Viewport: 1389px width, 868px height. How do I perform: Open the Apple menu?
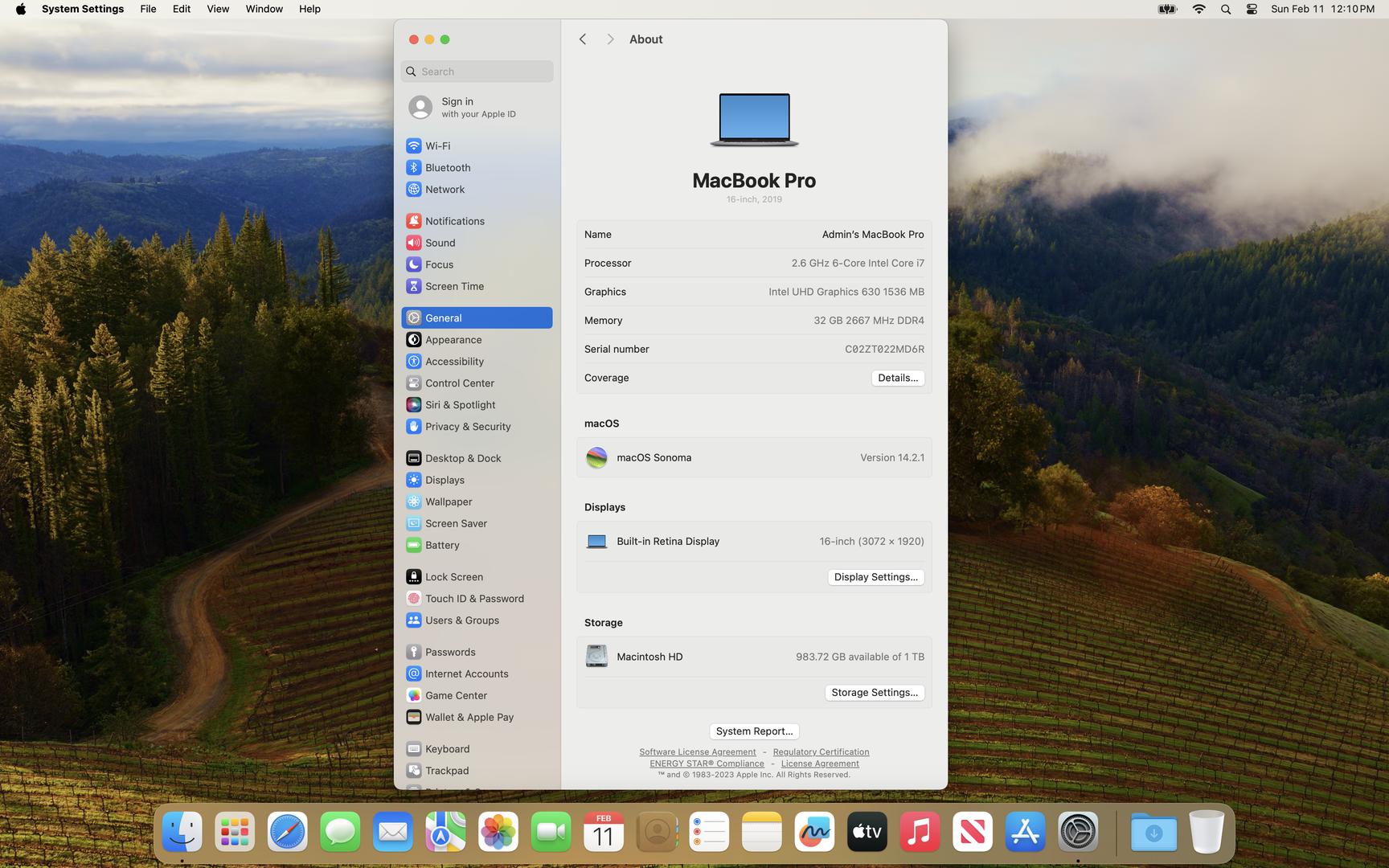pyautogui.click(x=21, y=10)
